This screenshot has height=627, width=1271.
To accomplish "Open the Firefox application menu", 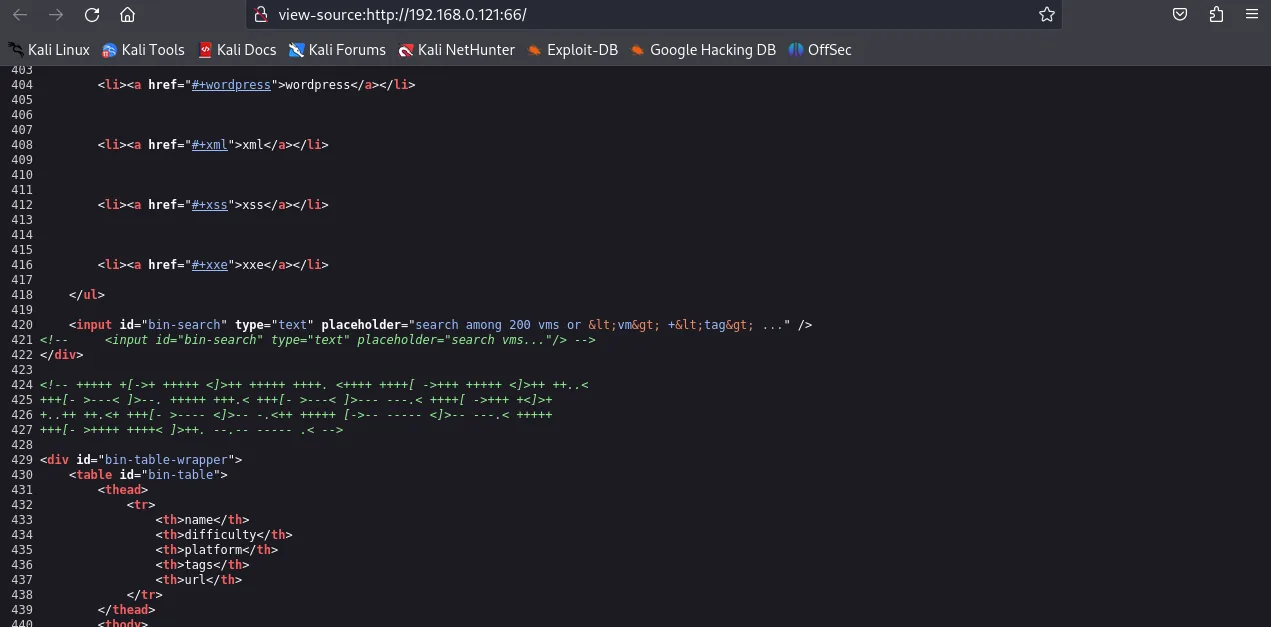I will [x=1251, y=15].
